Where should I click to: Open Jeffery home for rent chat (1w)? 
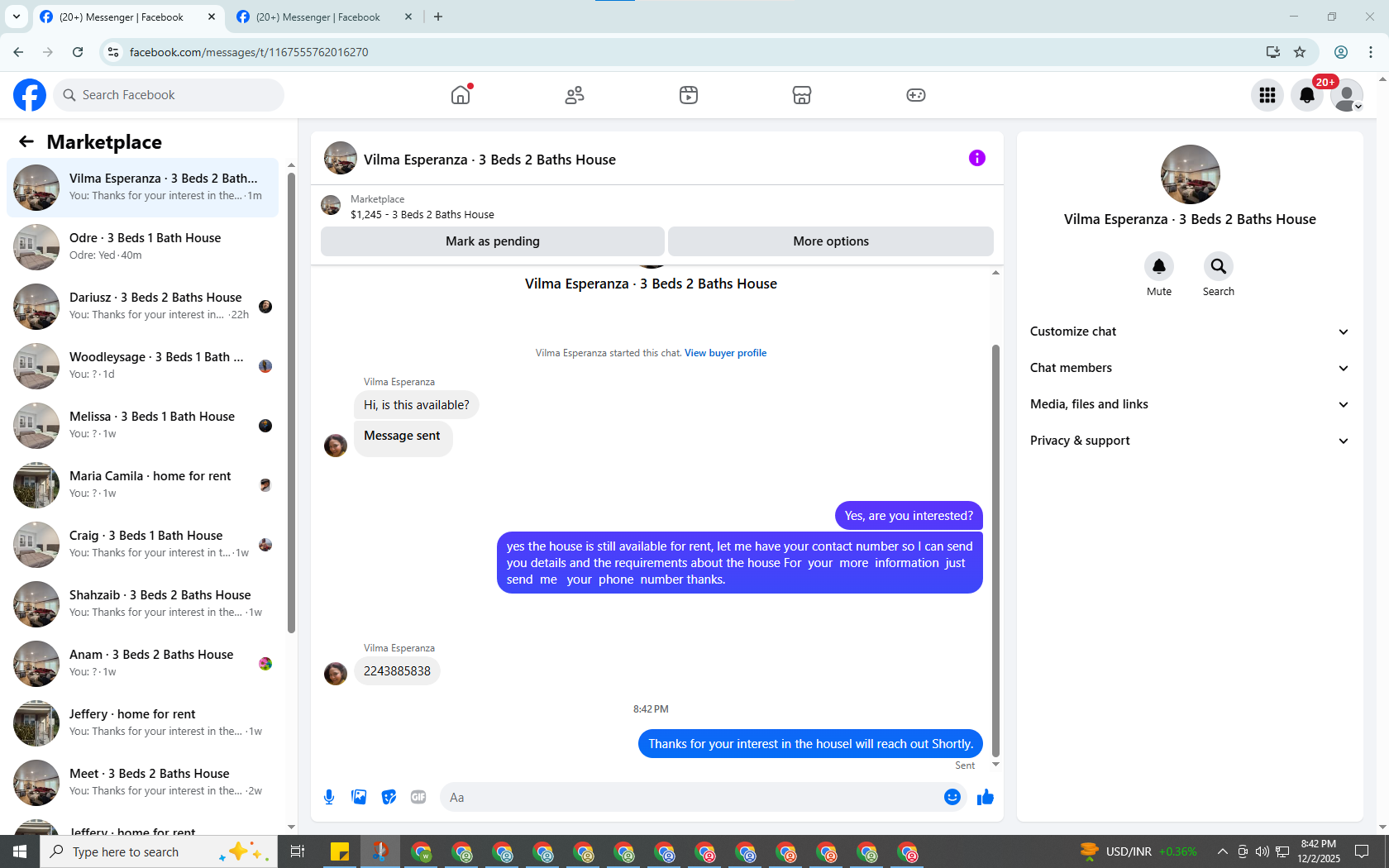[143, 723]
